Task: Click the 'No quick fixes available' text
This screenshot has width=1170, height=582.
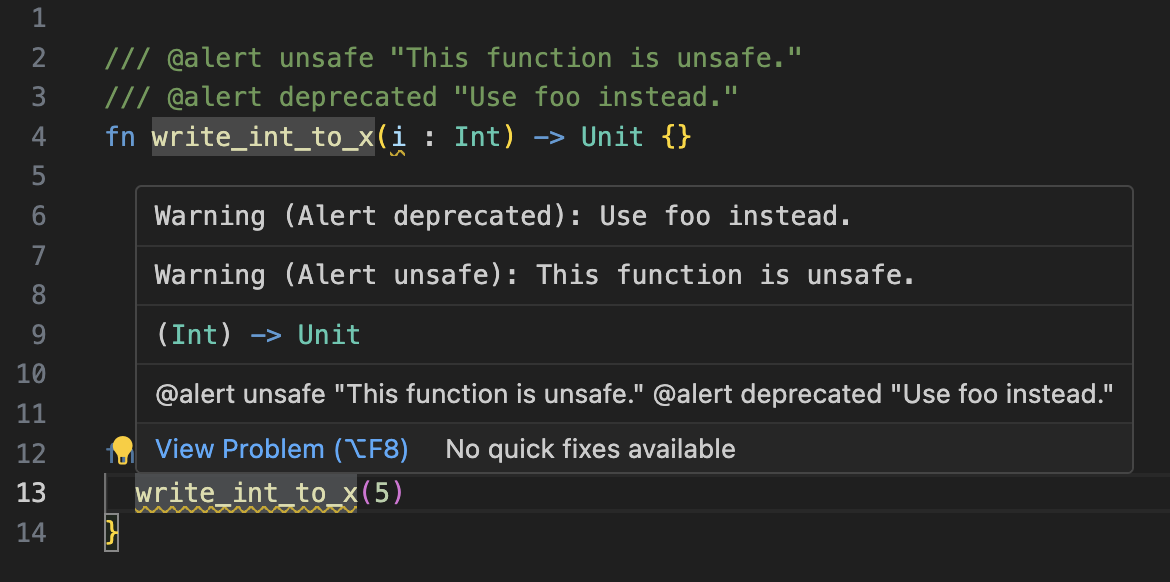Action: click(x=590, y=450)
